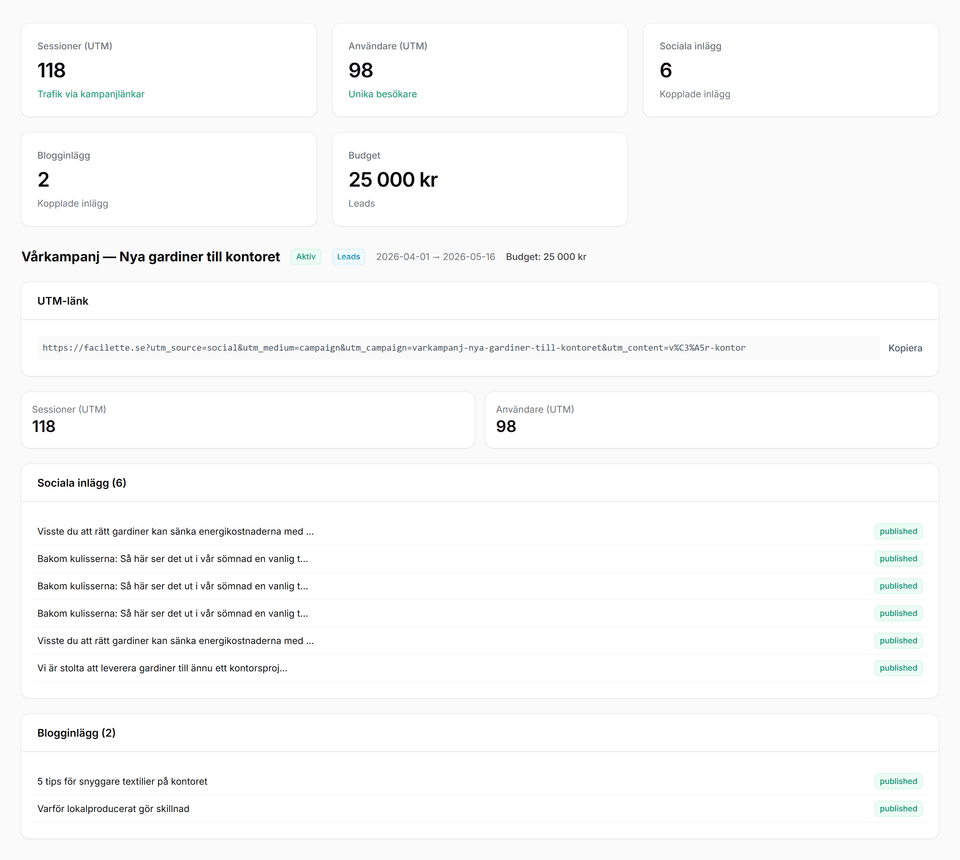Click the blue Leads badge beside campaign title

point(349,257)
